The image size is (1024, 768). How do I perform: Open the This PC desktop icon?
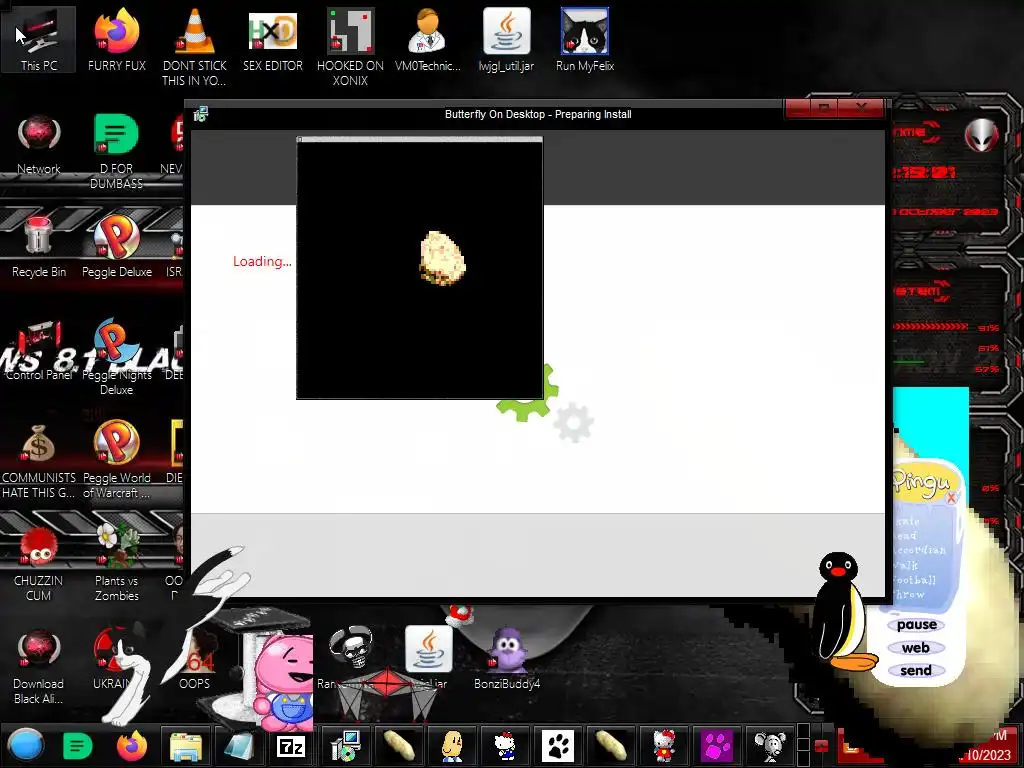coord(39,39)
